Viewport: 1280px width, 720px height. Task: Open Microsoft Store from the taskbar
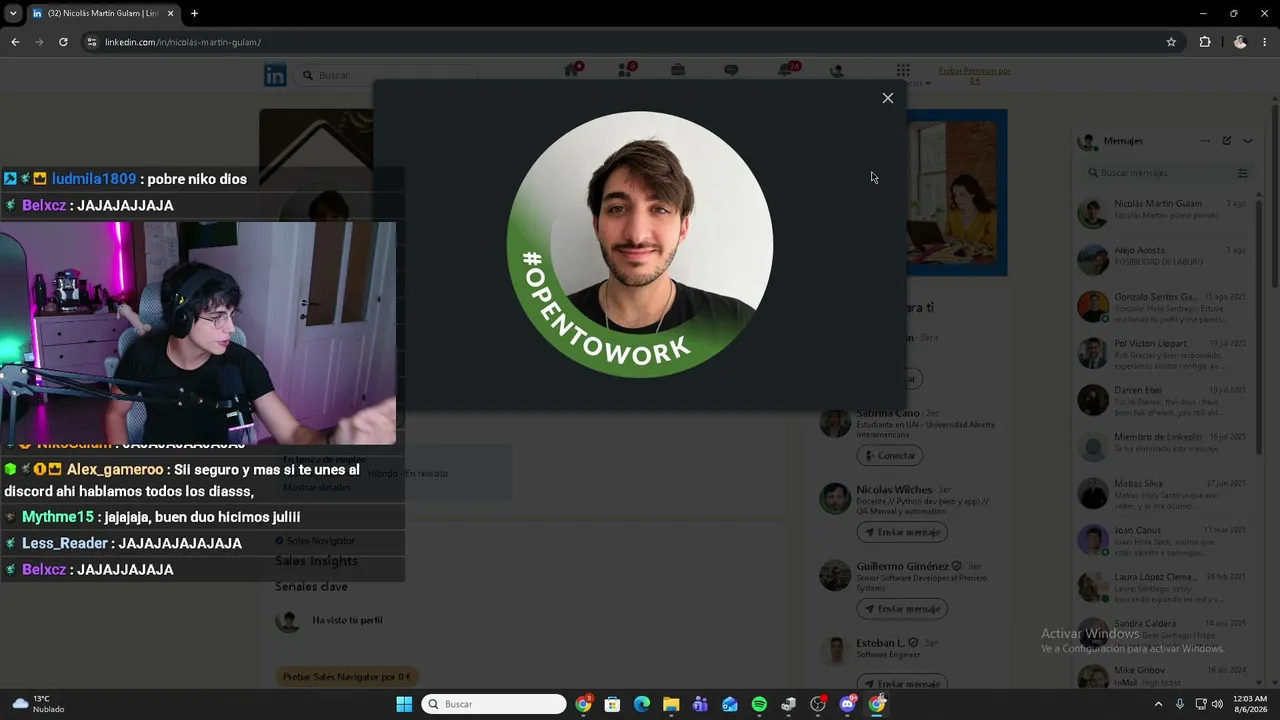pos(612,704)
